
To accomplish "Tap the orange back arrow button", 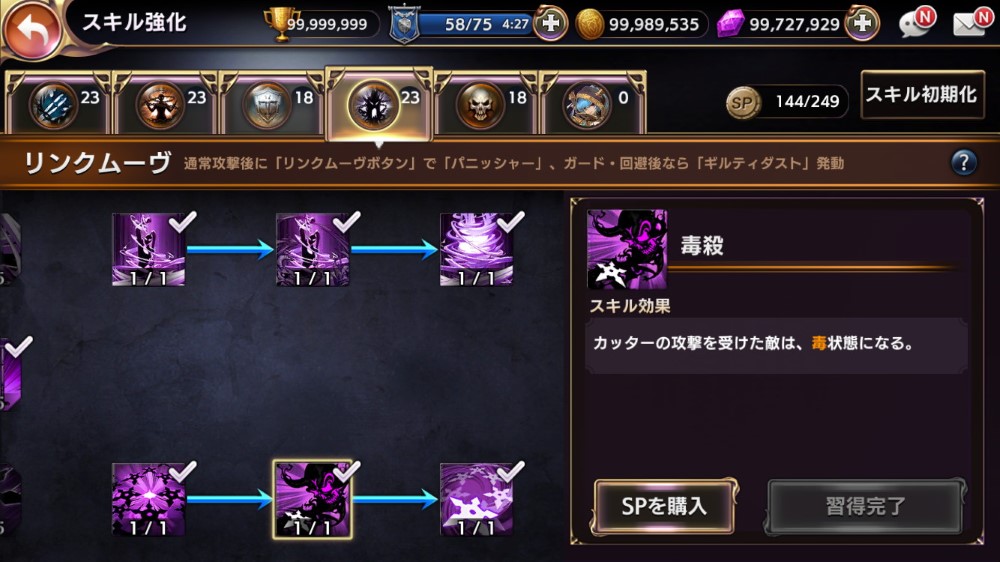I will 31,29.
